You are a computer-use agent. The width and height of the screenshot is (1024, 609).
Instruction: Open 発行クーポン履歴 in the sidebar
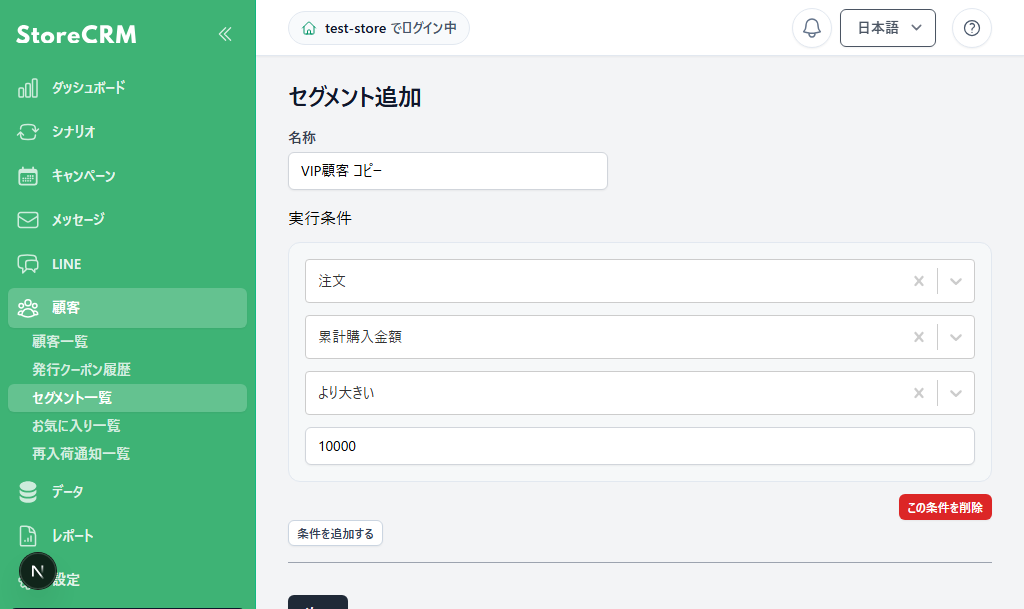coord(82,369)
